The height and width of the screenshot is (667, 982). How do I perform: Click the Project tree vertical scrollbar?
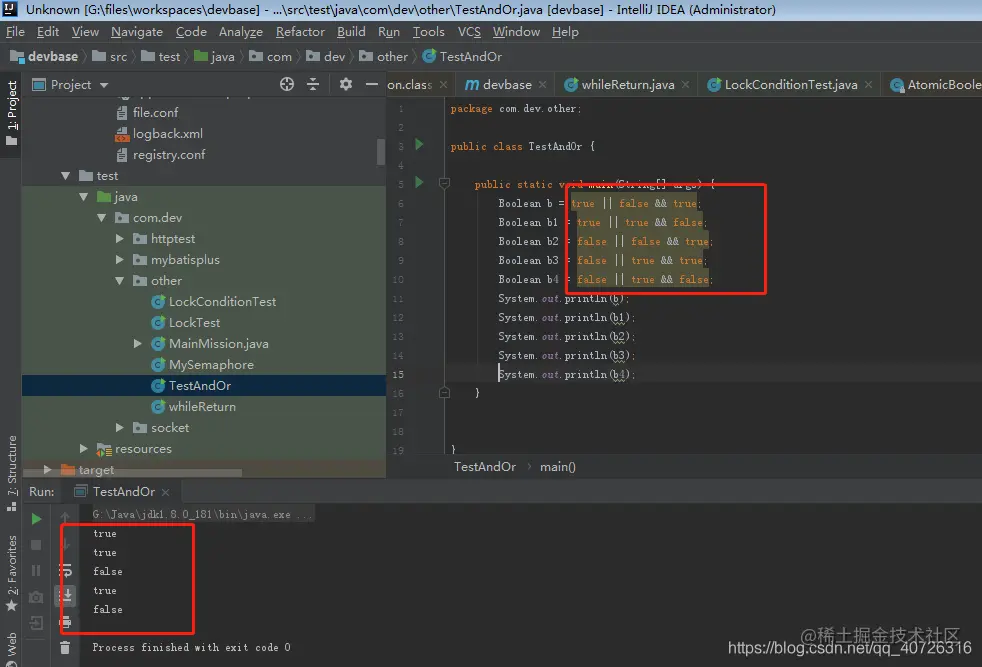tap(381, 152)
